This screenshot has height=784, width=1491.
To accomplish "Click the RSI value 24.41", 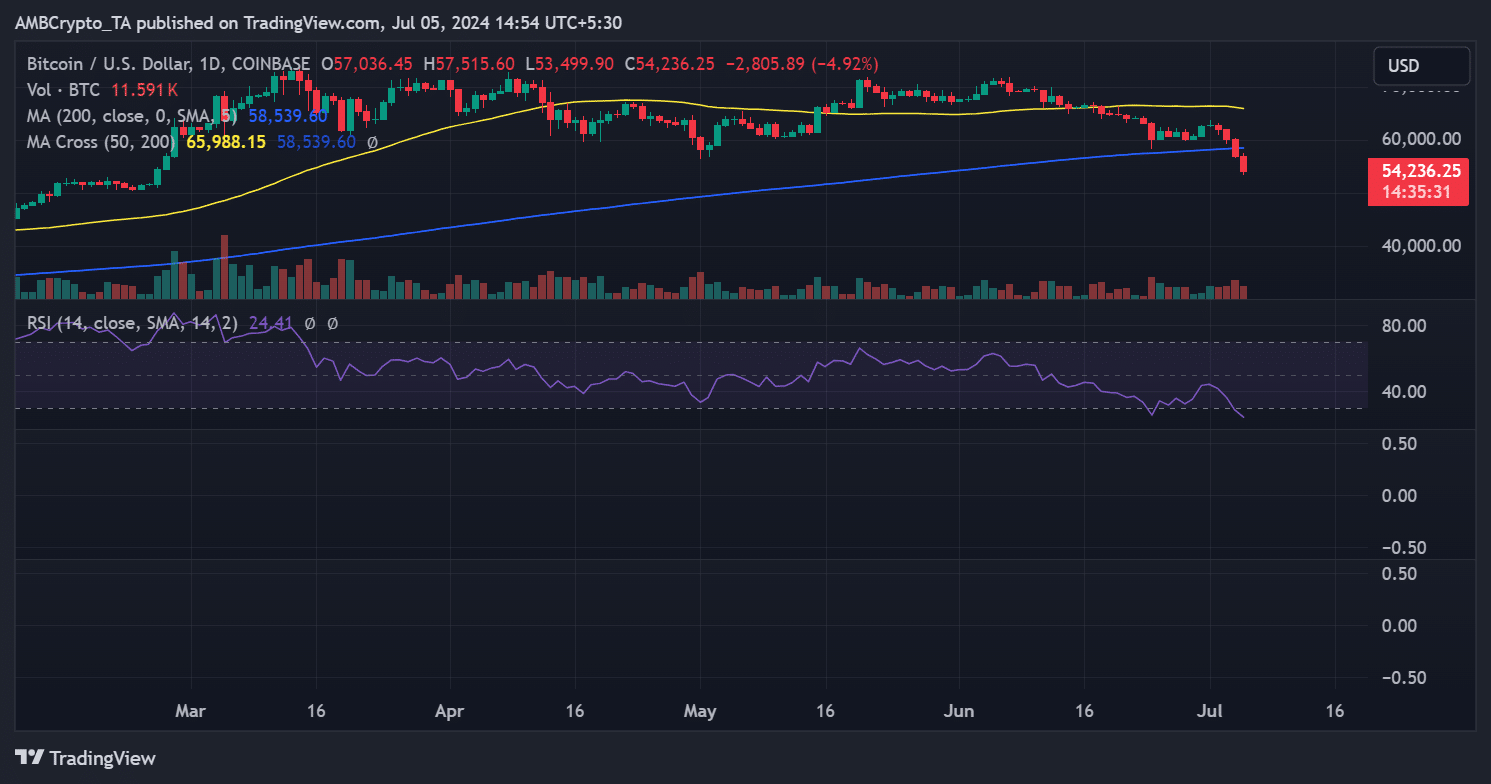I will 270,324.
